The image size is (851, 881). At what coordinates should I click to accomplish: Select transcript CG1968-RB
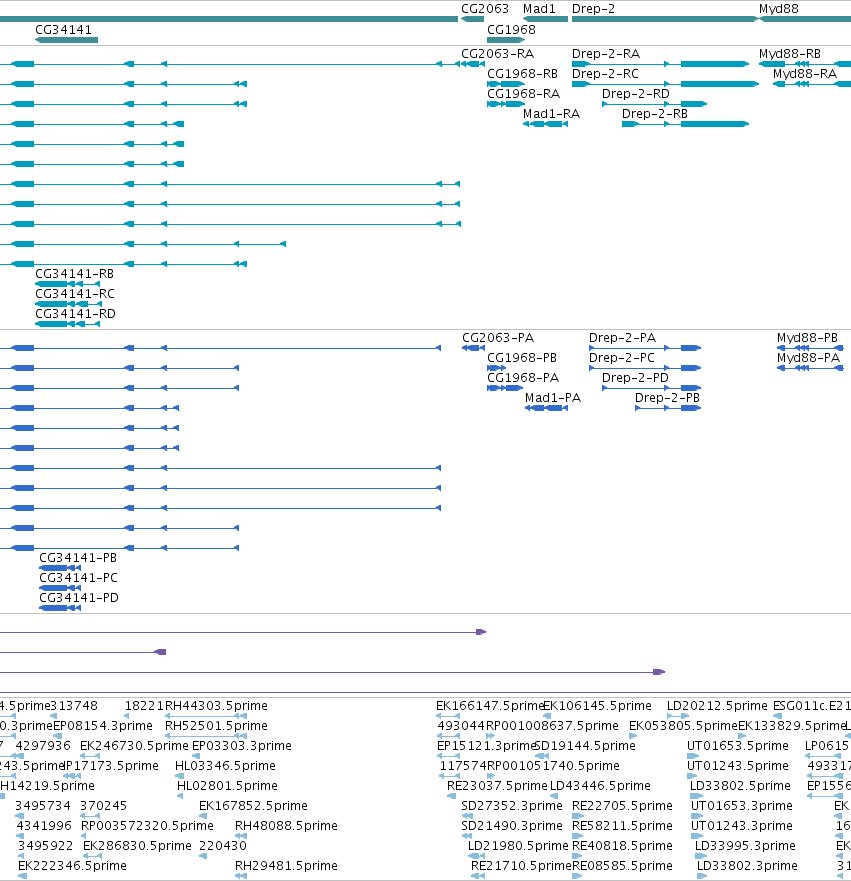pos(522,74)
